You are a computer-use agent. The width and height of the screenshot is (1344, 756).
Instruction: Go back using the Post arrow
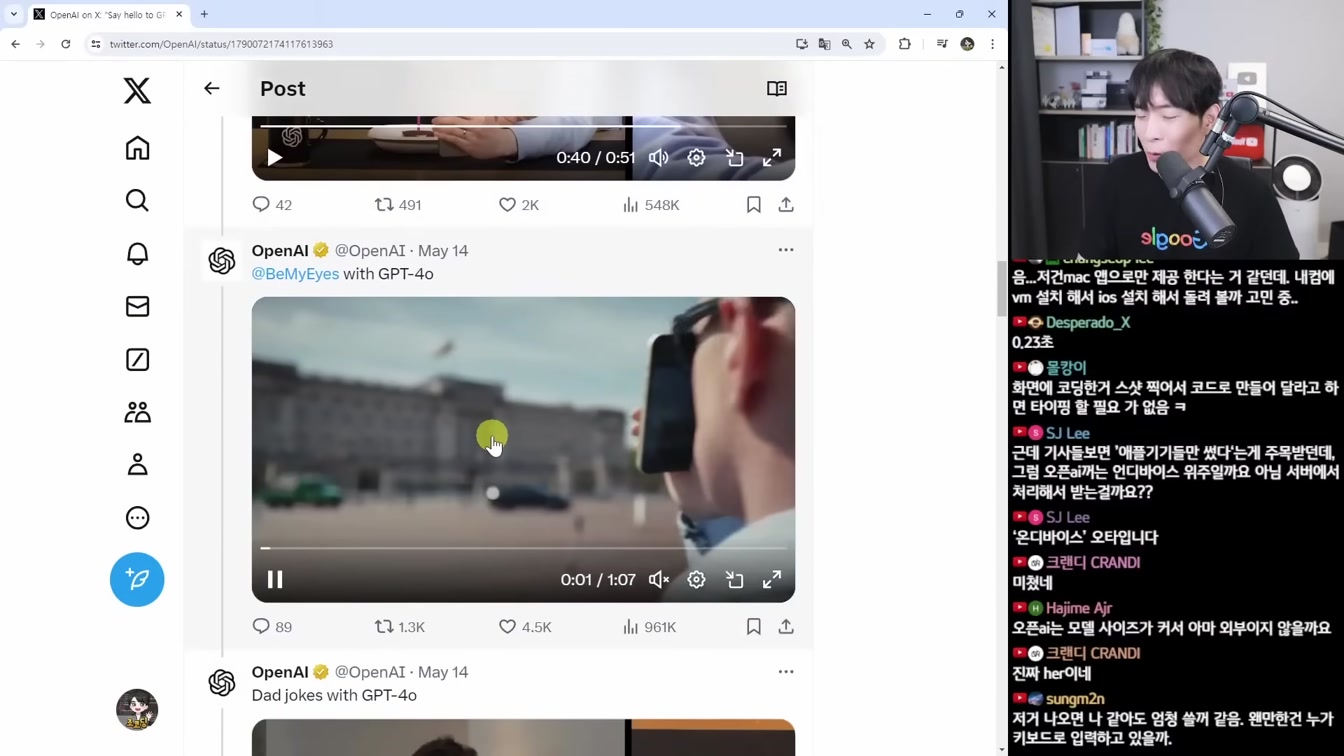(x=212, y=88)
